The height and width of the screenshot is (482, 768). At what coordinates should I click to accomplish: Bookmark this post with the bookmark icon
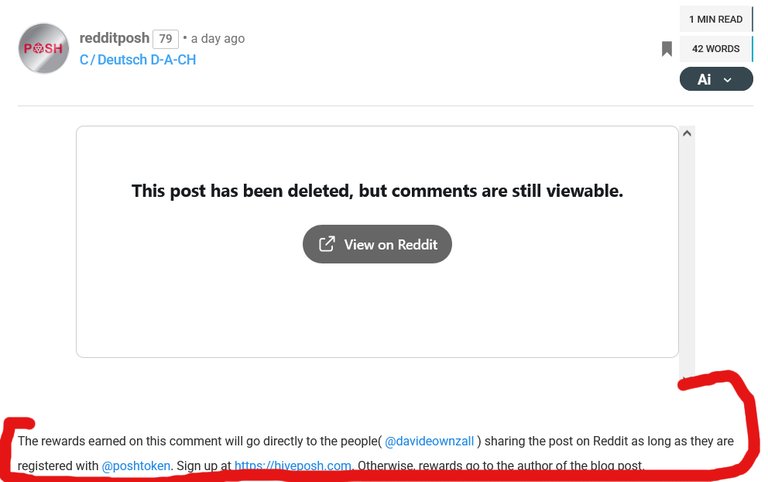tap(667, 48)
